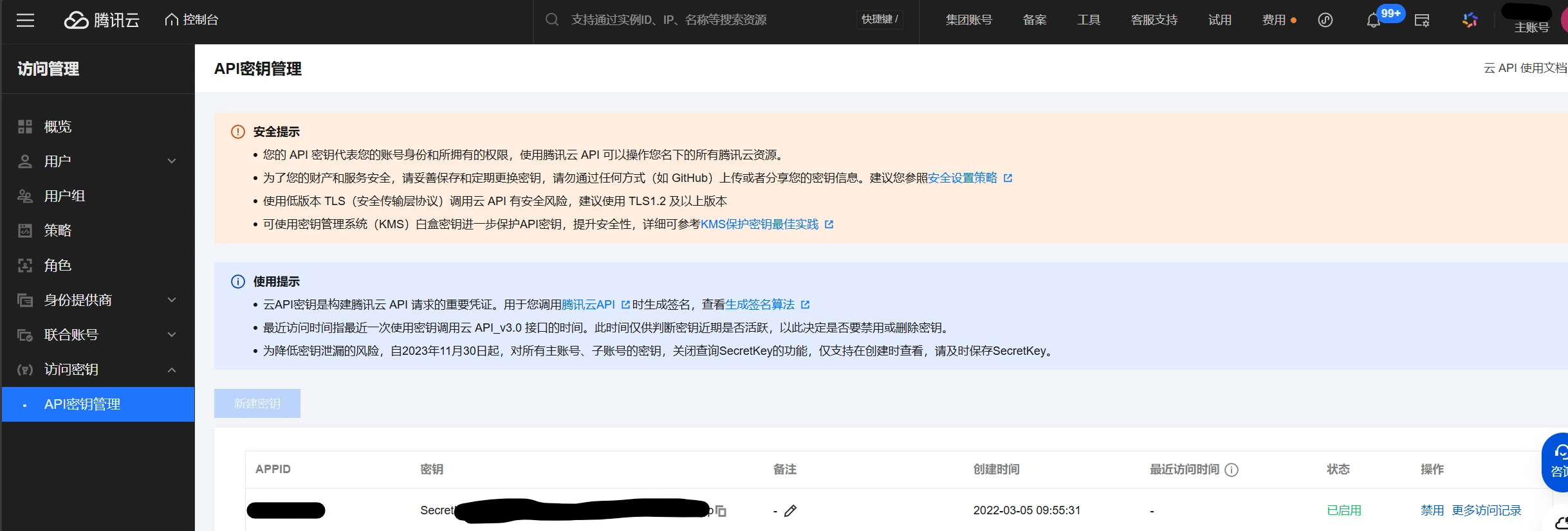
Task: Open the KMS保护密钥最佳实践 link
Action: pos(759,224)
